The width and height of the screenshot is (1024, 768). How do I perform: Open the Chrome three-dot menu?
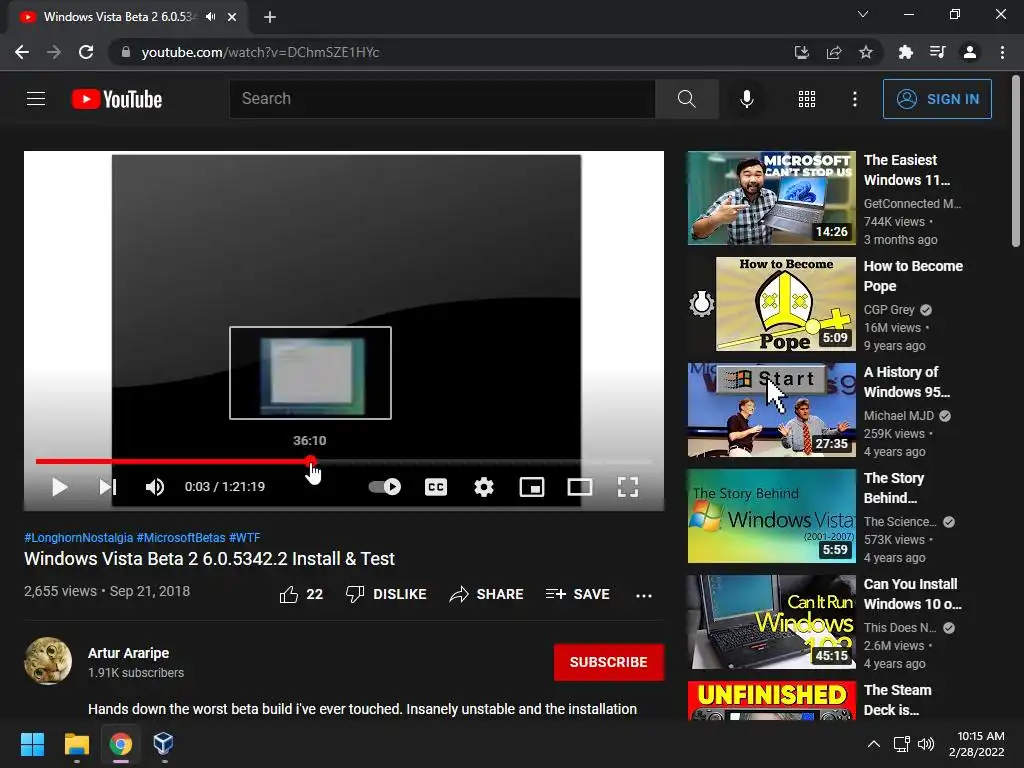click(1002, 52)
